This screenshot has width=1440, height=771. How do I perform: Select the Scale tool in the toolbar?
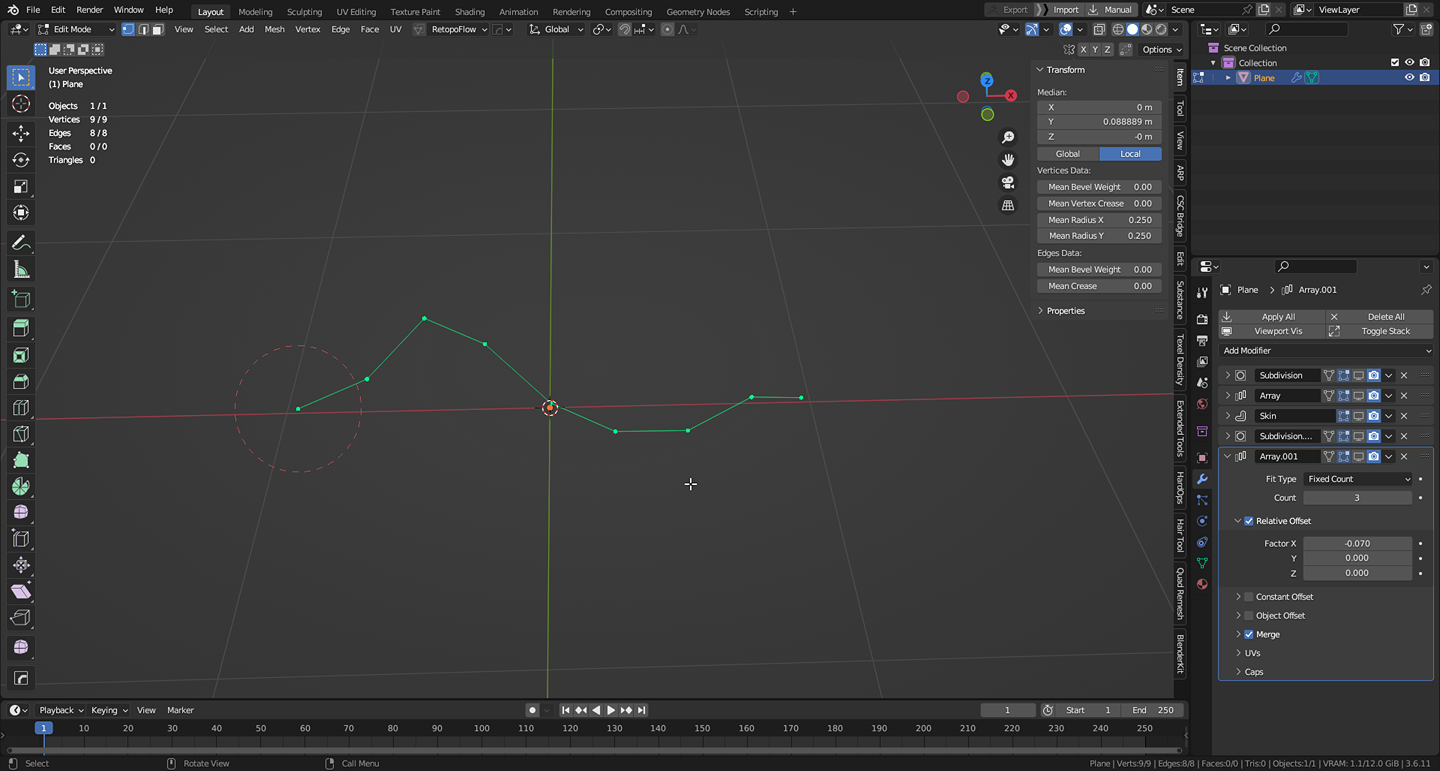[x=21, y=187]
